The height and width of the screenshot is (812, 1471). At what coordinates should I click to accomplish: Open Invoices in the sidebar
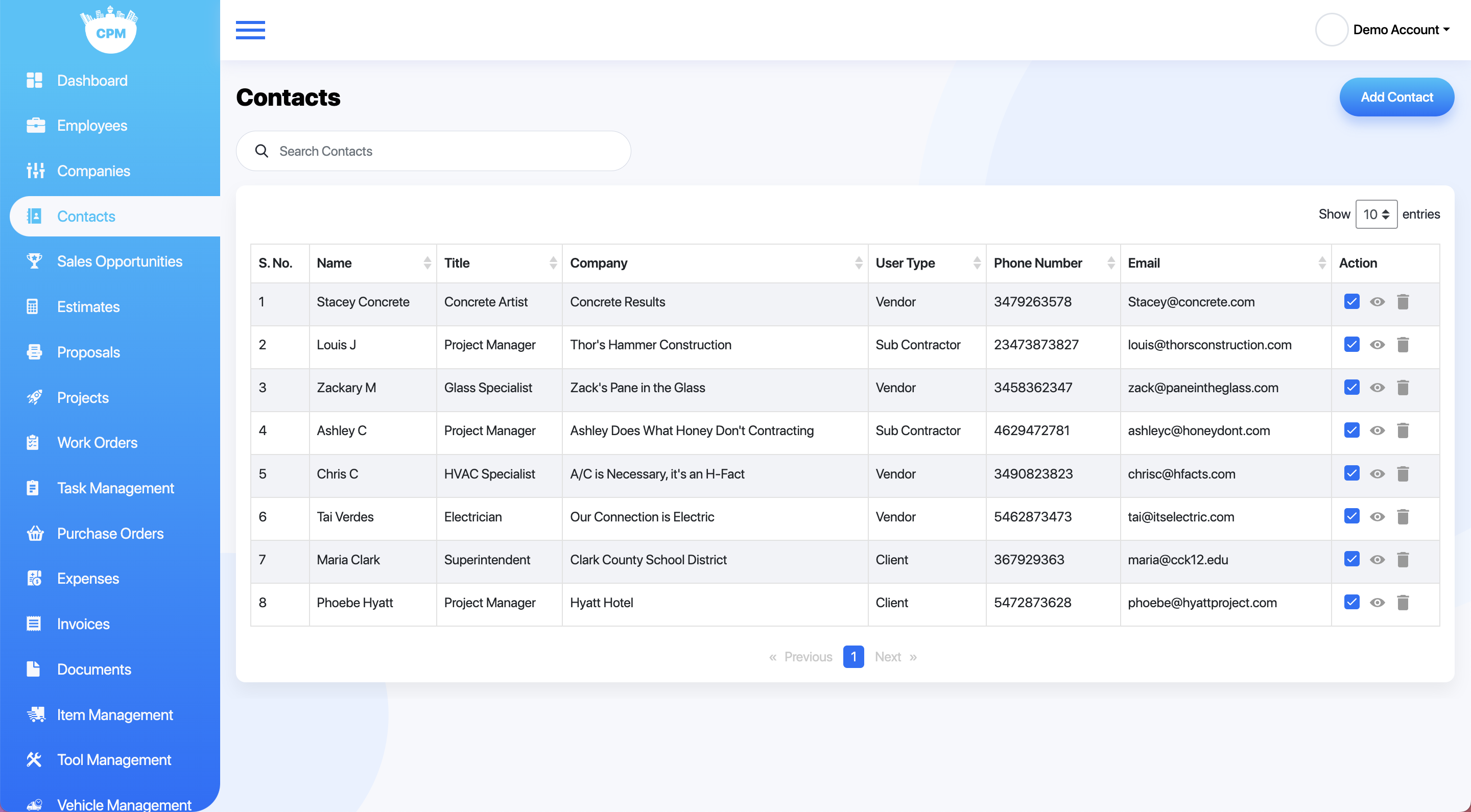pyautogui.click(x=83, y=624)
